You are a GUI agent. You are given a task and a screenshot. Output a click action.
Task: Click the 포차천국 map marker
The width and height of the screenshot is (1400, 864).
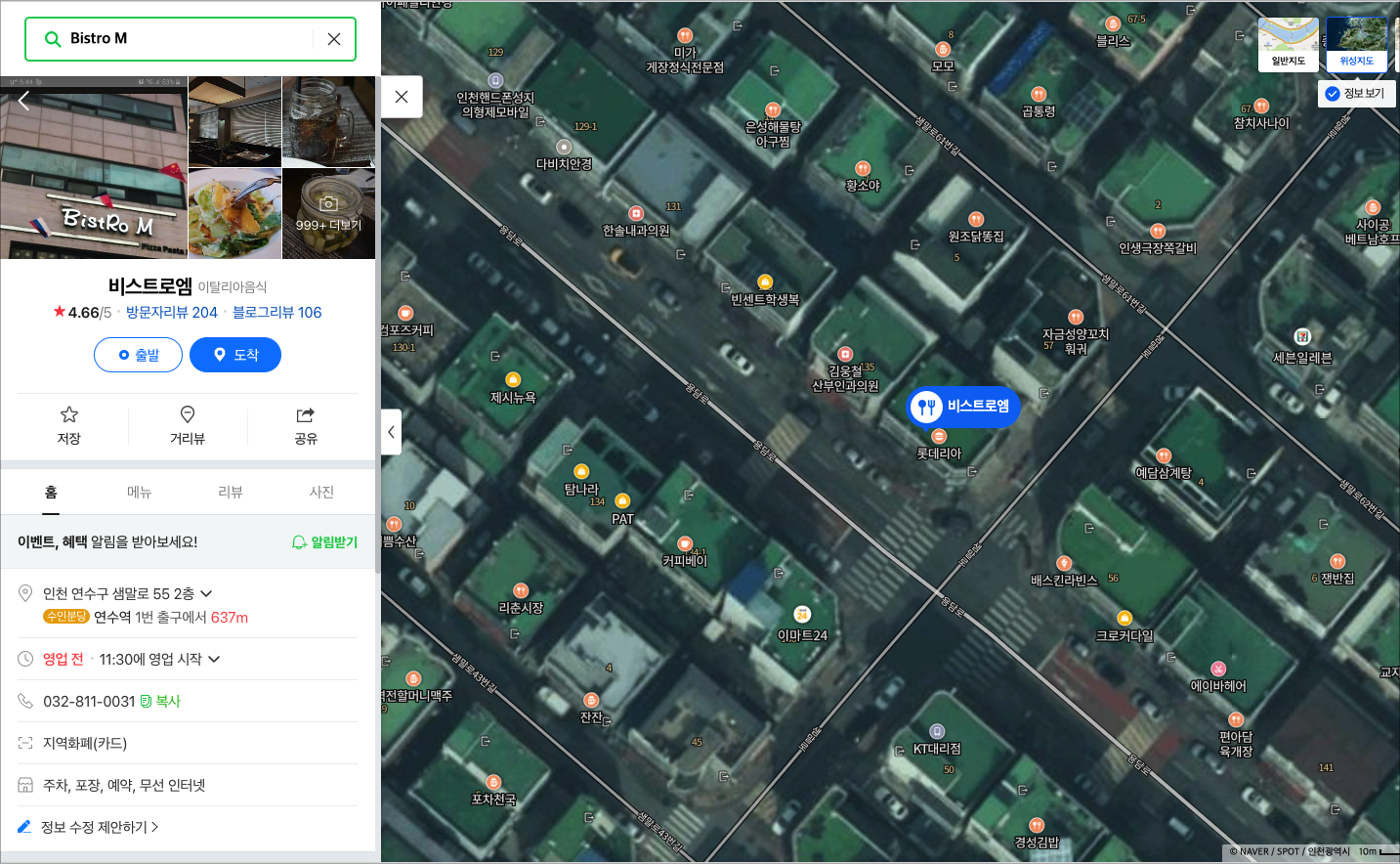tap(493, 782)
